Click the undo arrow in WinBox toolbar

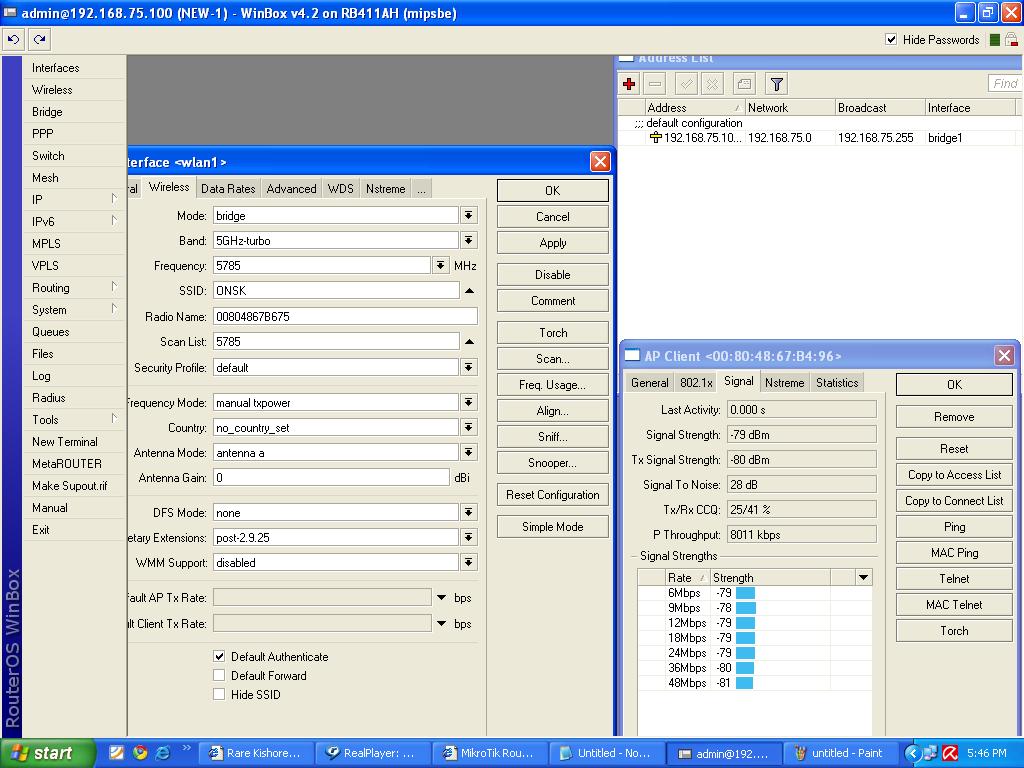click(x=14, y=39)
